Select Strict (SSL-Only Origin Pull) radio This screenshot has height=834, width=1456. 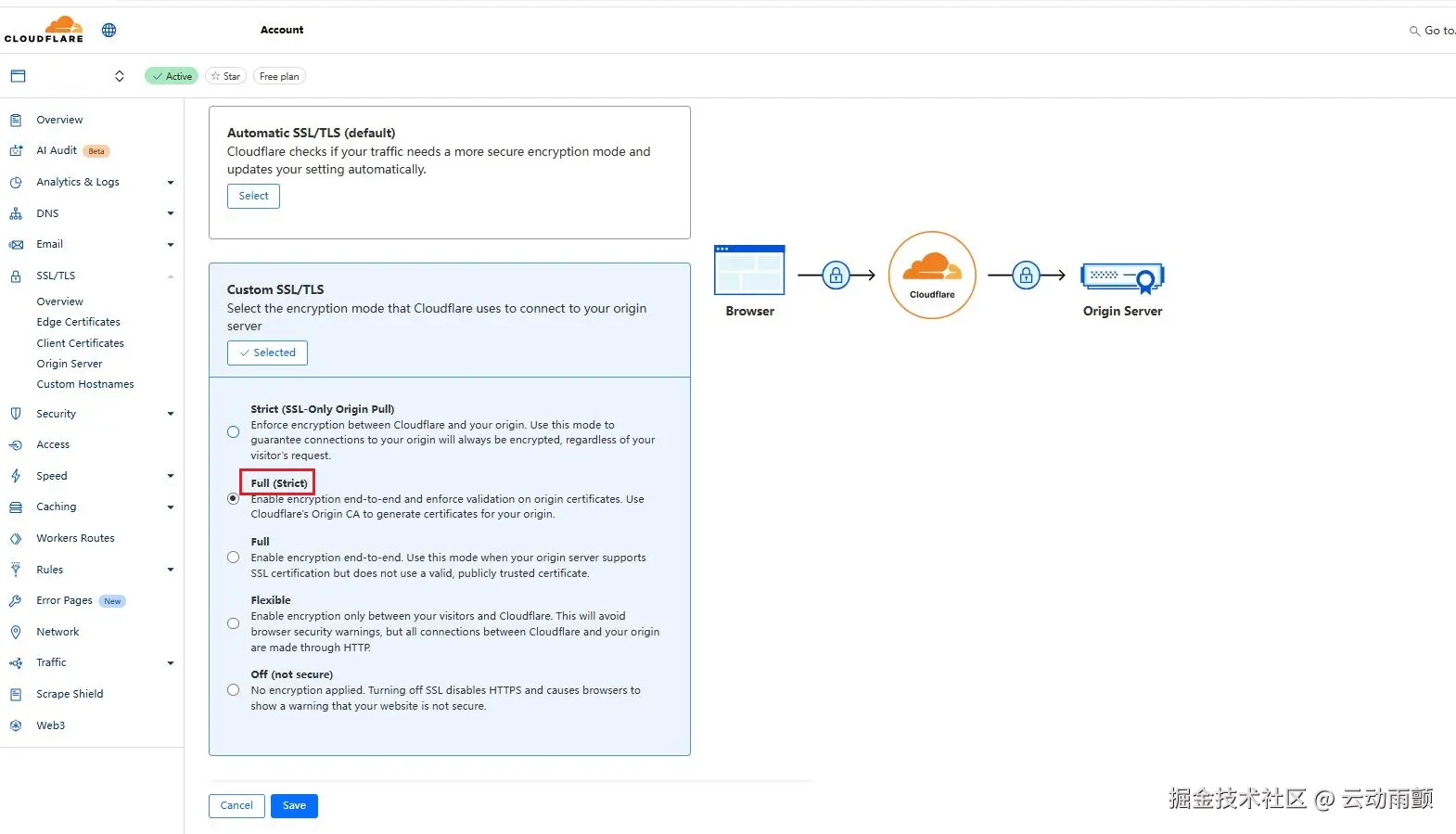[233, 432]
